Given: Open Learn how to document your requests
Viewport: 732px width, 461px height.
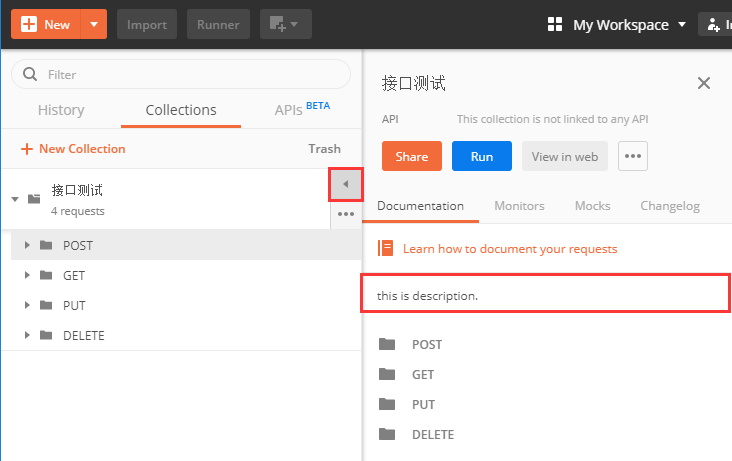Looking at the screenshot, I should point(510,249).
